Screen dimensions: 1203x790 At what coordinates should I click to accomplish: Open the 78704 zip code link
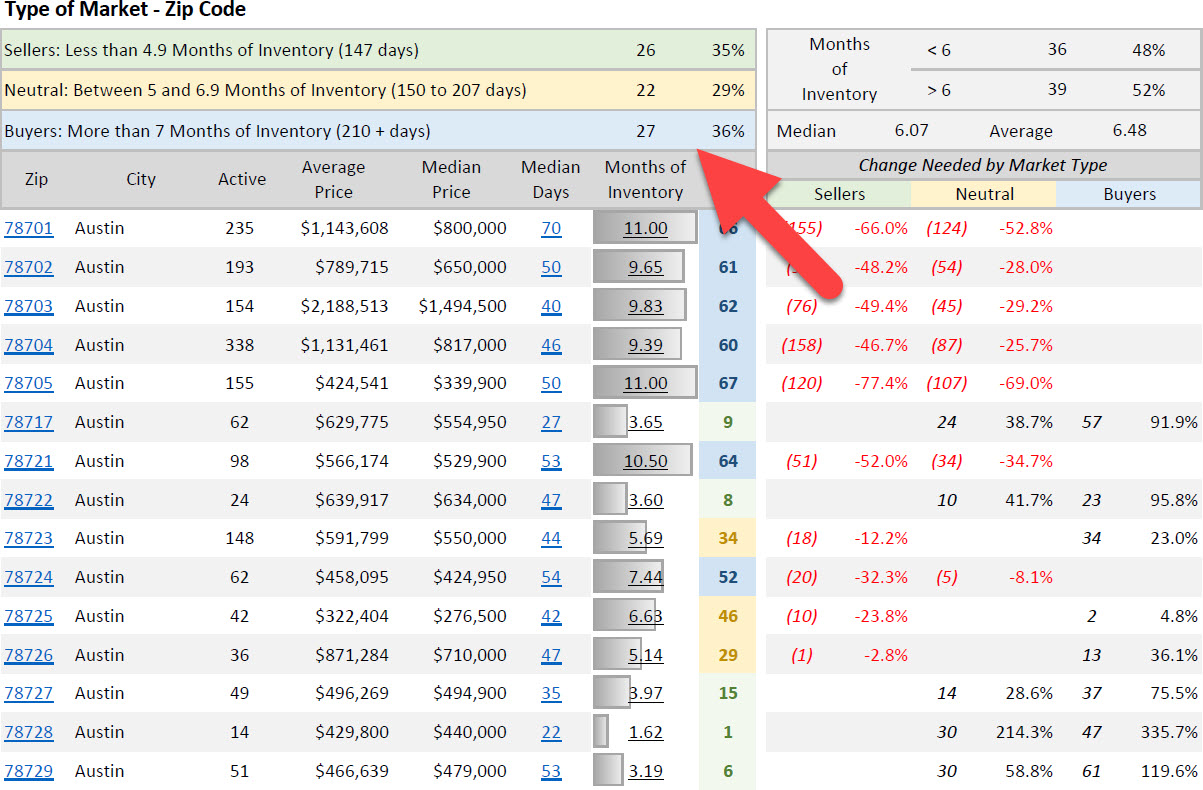[28, 345]
